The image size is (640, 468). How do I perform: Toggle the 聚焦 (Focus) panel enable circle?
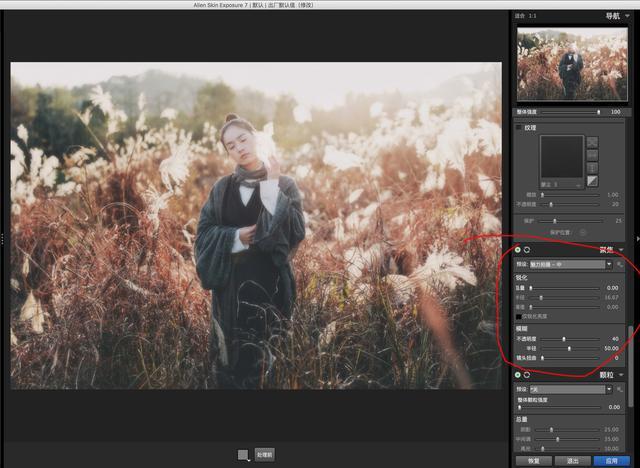pos(518,250)
